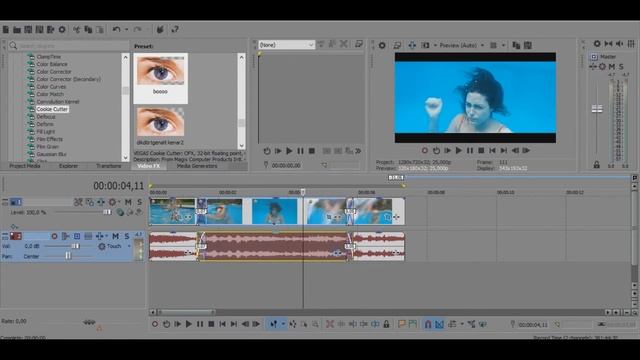Click Copy Snapshot to clipboard icon in preview
640x360 pixels.
point(516,45)
